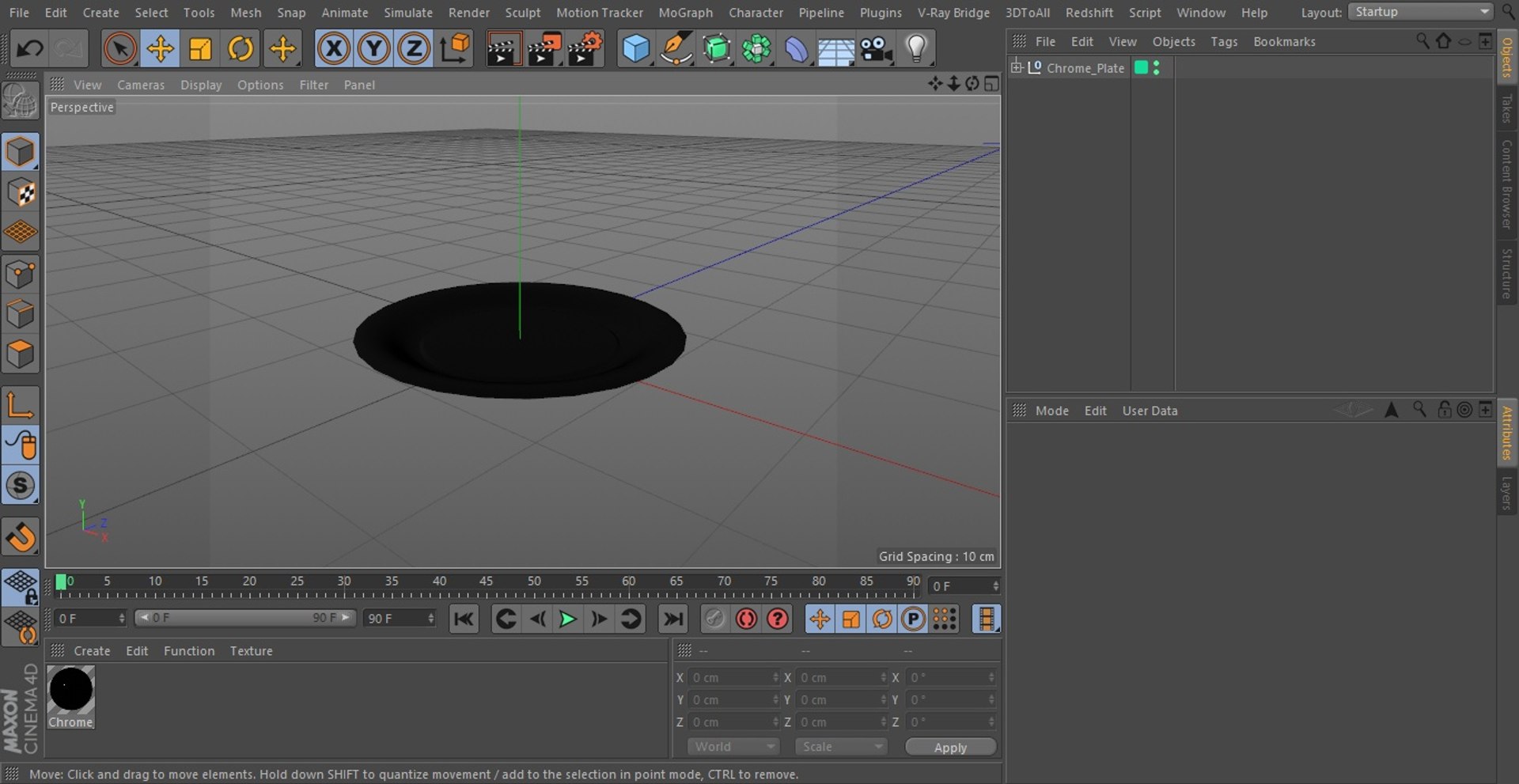Open the viewport Cameras menu
Screen dimensions: 1519x784
(x=141, y=85)
